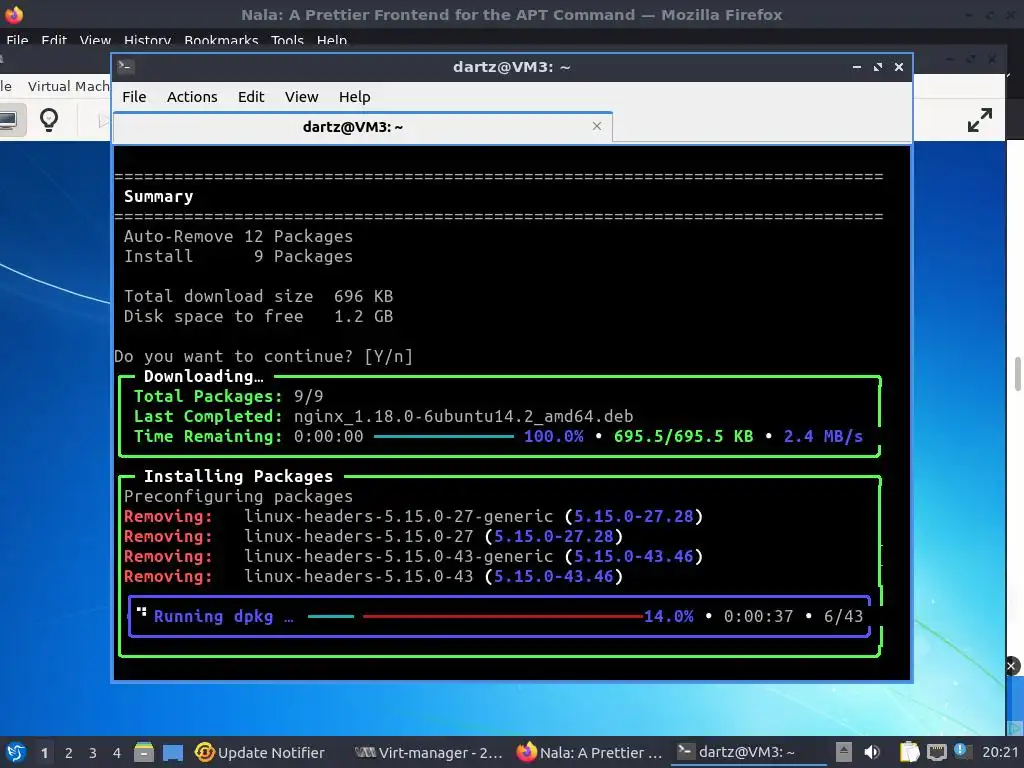Click the monitor console icon in virt-manager
1024x768 pixels.
pyautogui.click(x=9, y=120)
